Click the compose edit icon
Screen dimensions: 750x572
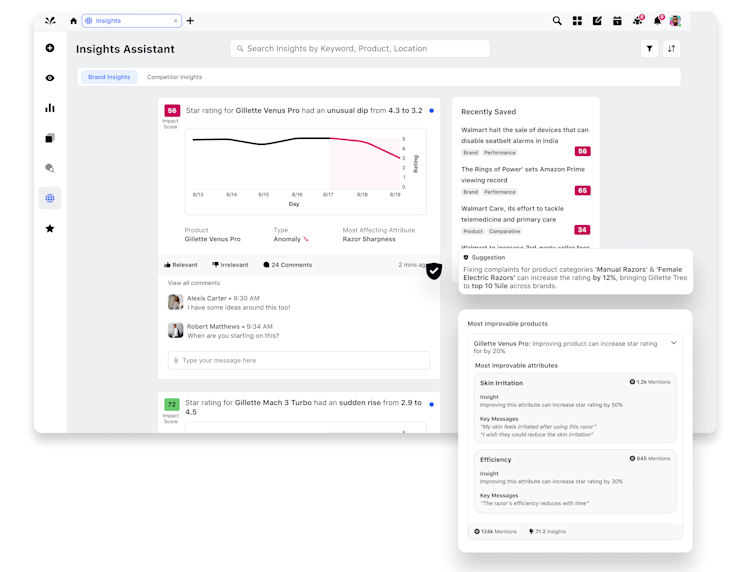(597, 21)
